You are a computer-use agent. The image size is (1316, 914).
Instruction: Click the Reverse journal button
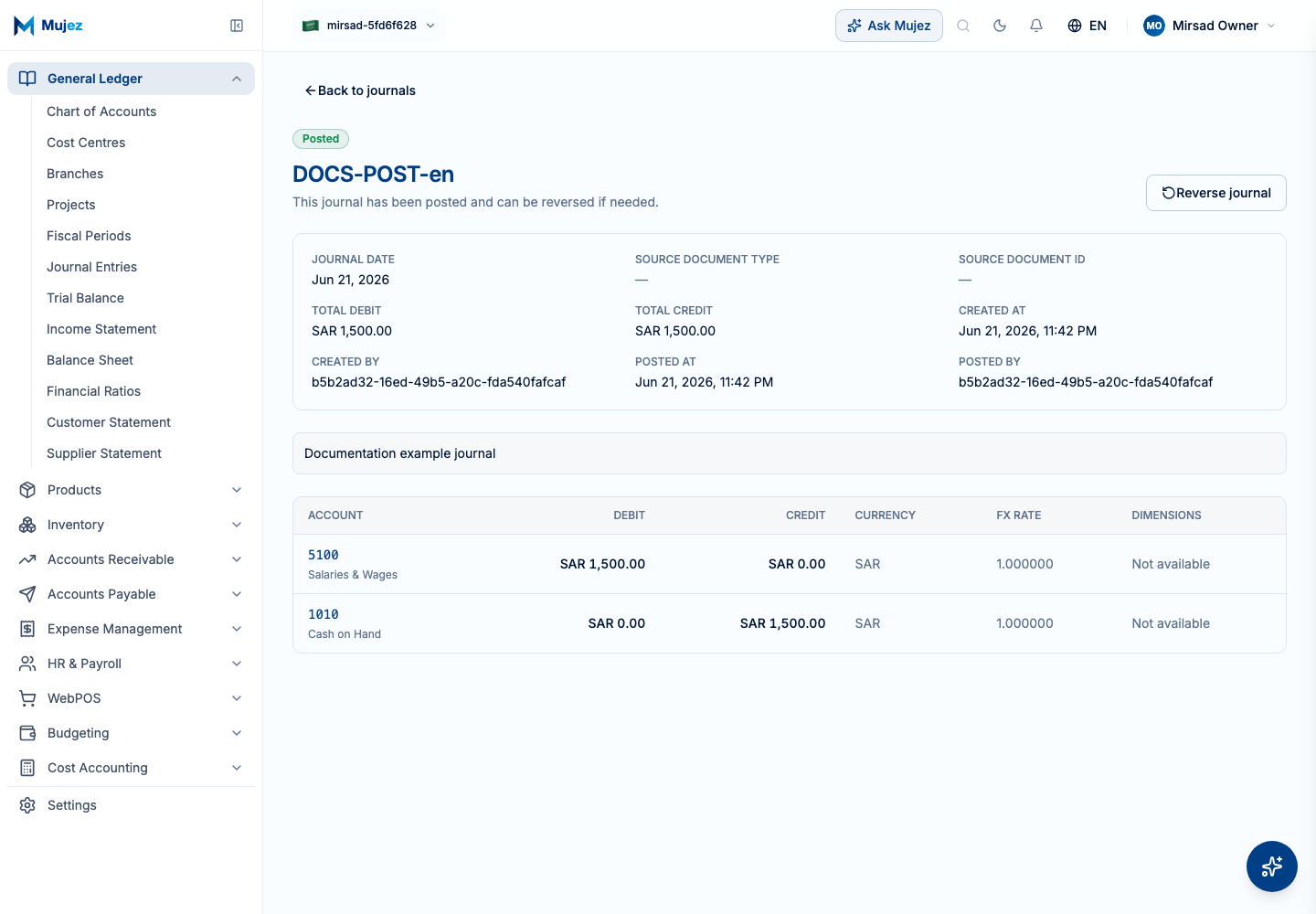[x=1215, y=193]
